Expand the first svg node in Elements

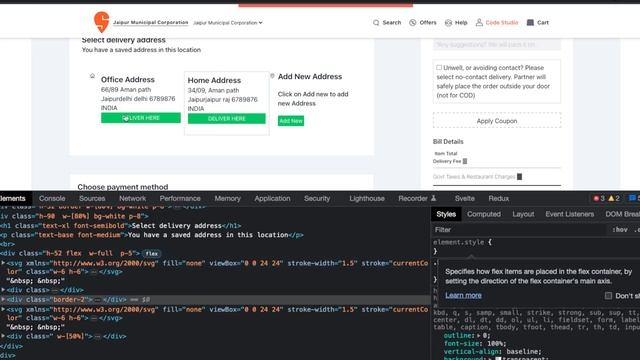coord(3,263)
